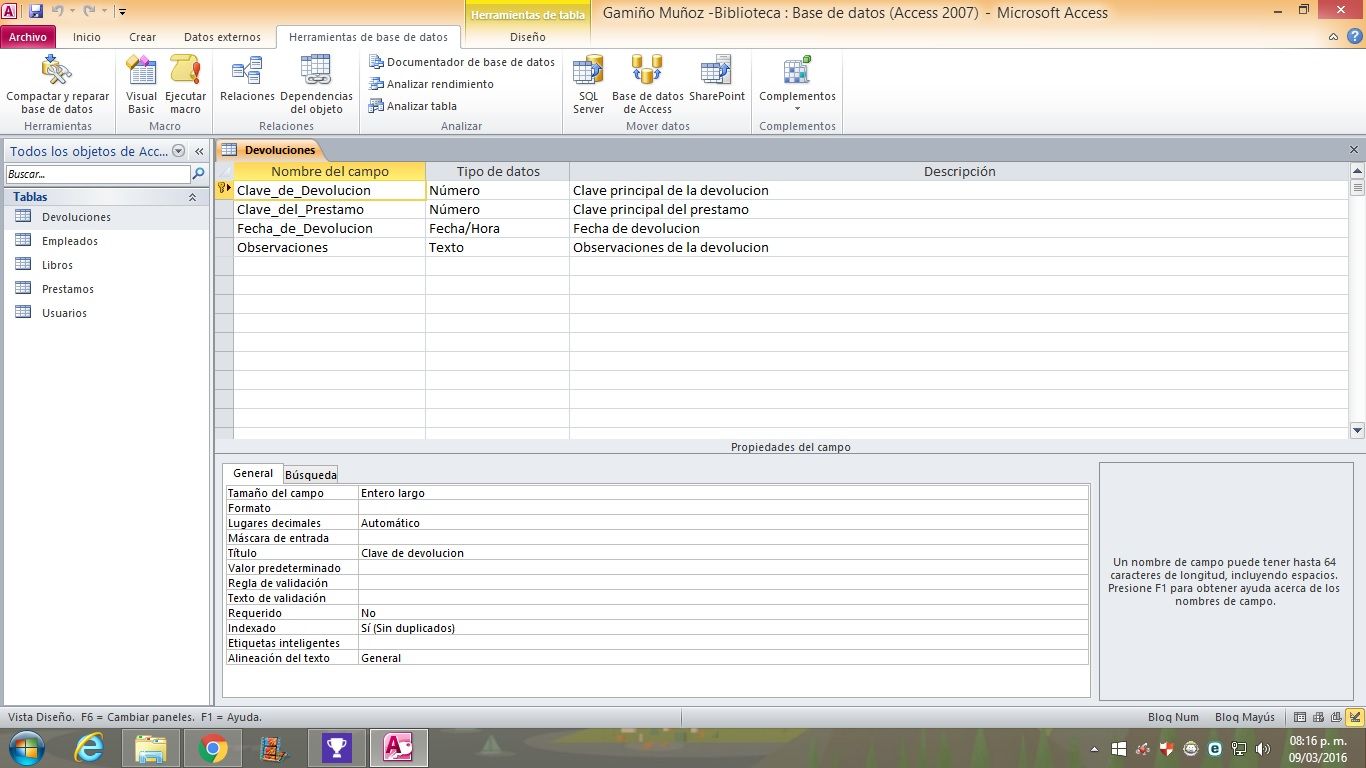The width and height of the screenshot is (1366, 768).
Task: Click Dependencias del objeto
Action: (316, 84)
